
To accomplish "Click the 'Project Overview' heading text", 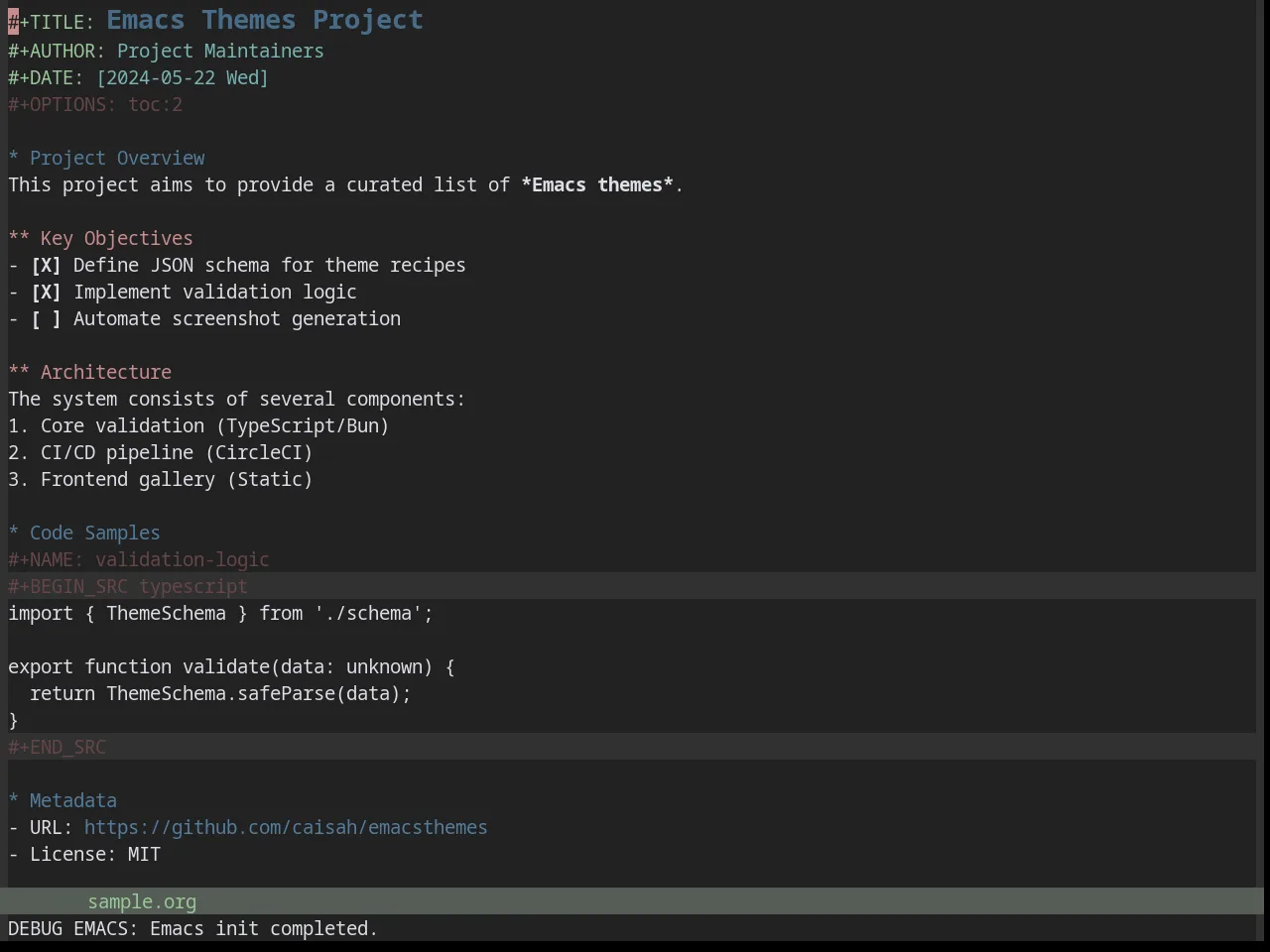I will [117, 158].
